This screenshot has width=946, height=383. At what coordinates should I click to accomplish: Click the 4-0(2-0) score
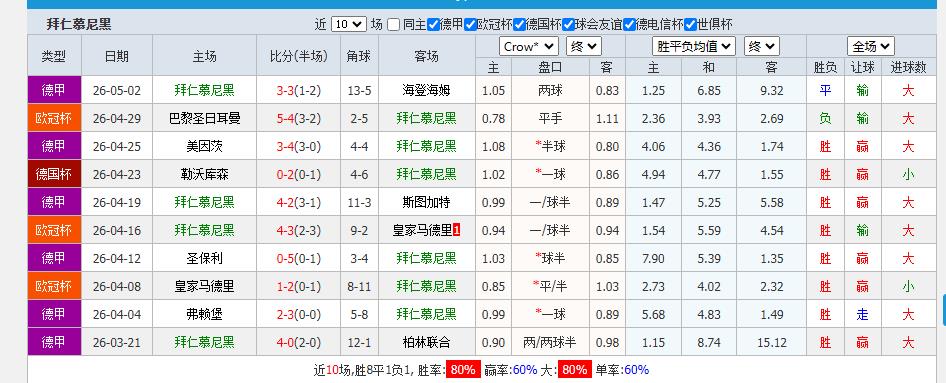pyautogui.click(x=299, y=342)
